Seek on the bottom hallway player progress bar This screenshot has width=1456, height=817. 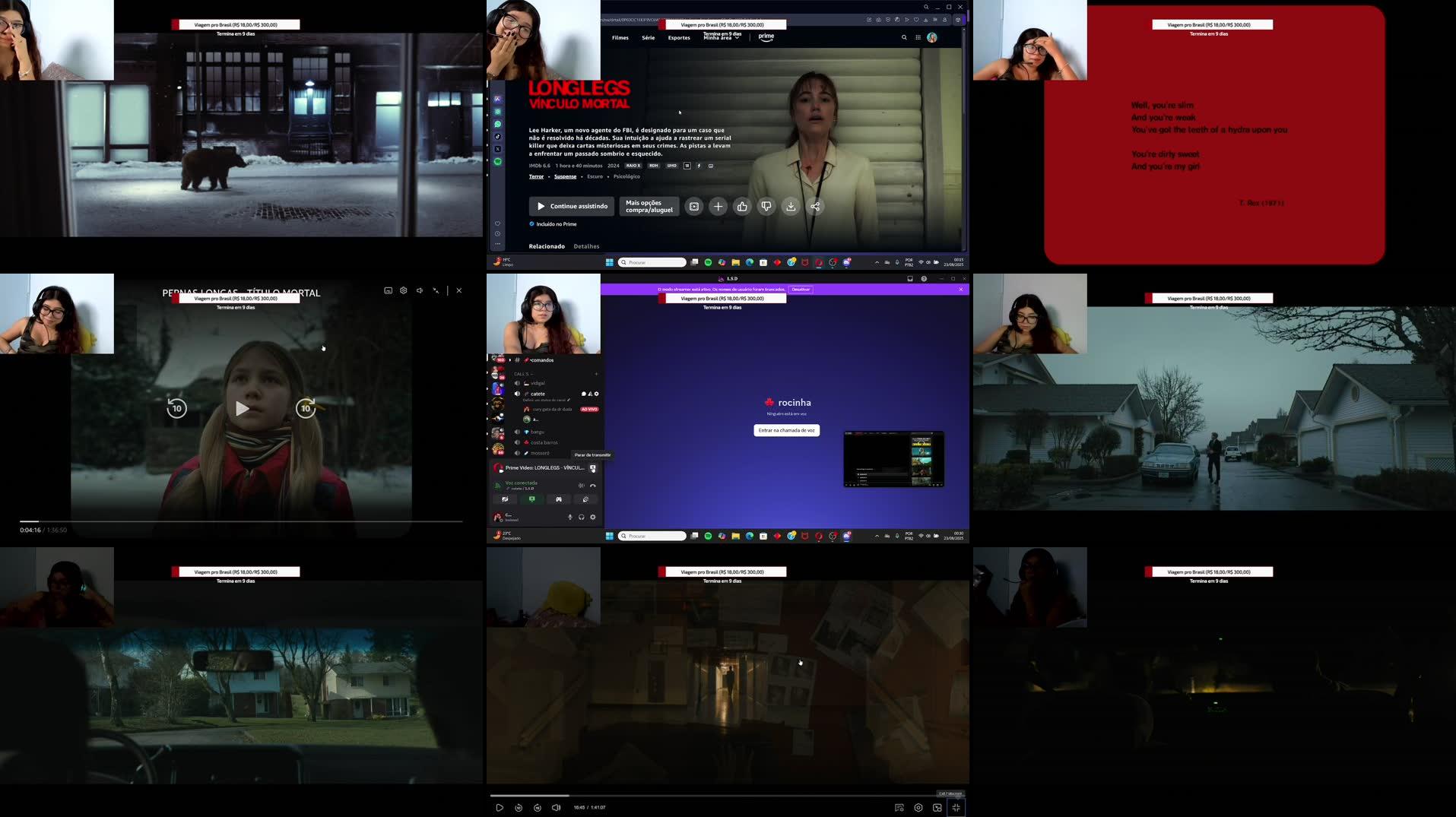728,796
